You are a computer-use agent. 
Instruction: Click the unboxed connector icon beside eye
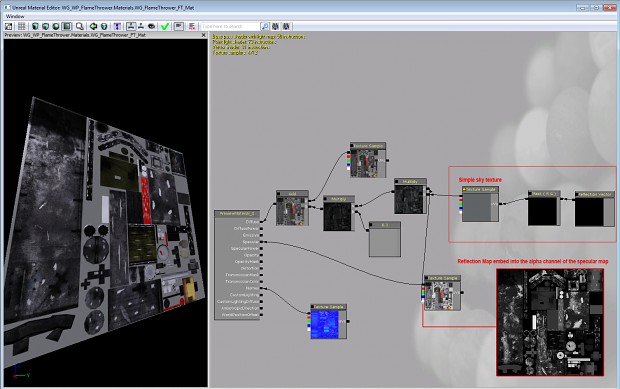coord(141,26)
